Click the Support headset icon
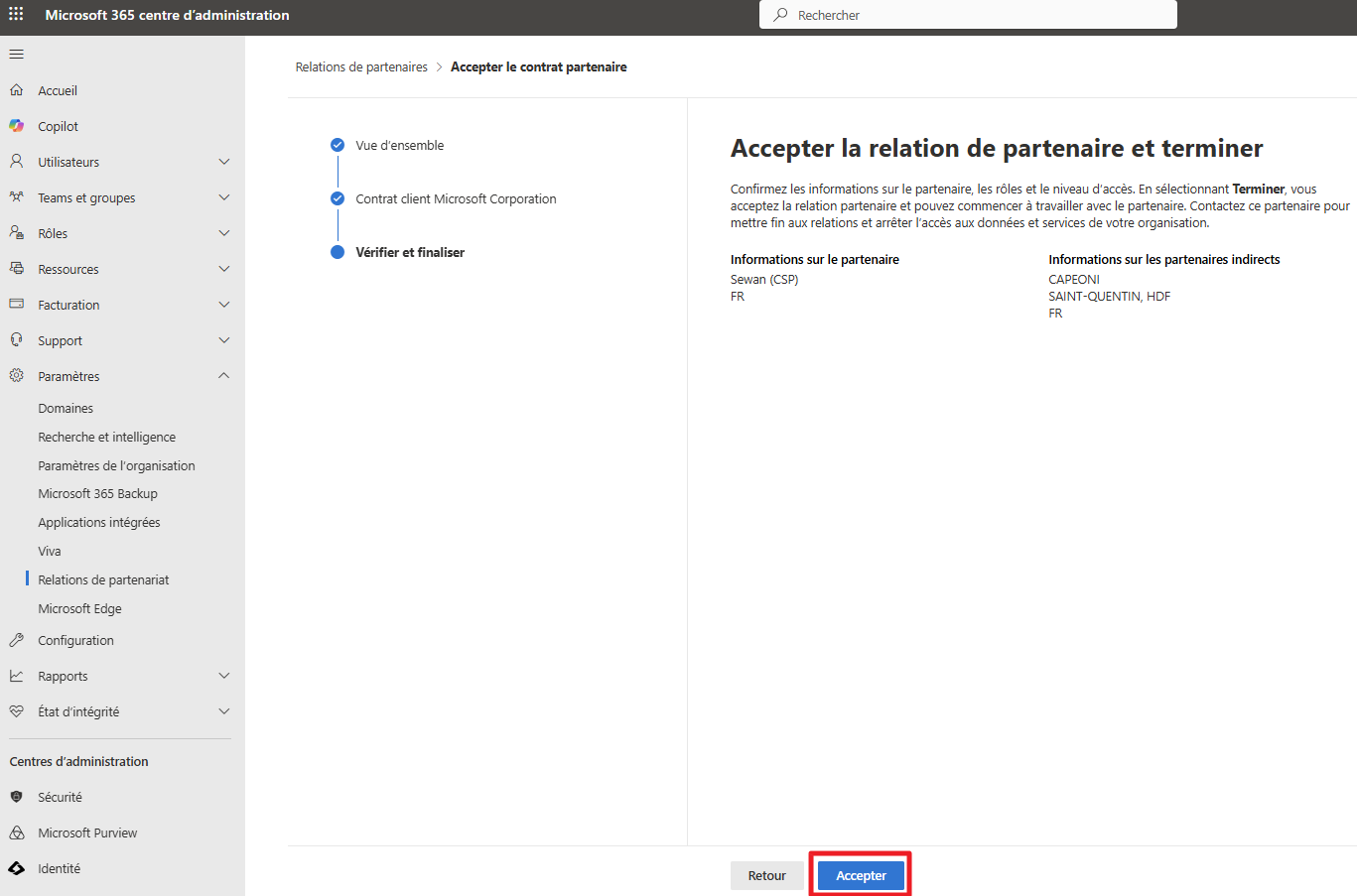The width and height of the screenshot is (1357, 896). point(16,340)
